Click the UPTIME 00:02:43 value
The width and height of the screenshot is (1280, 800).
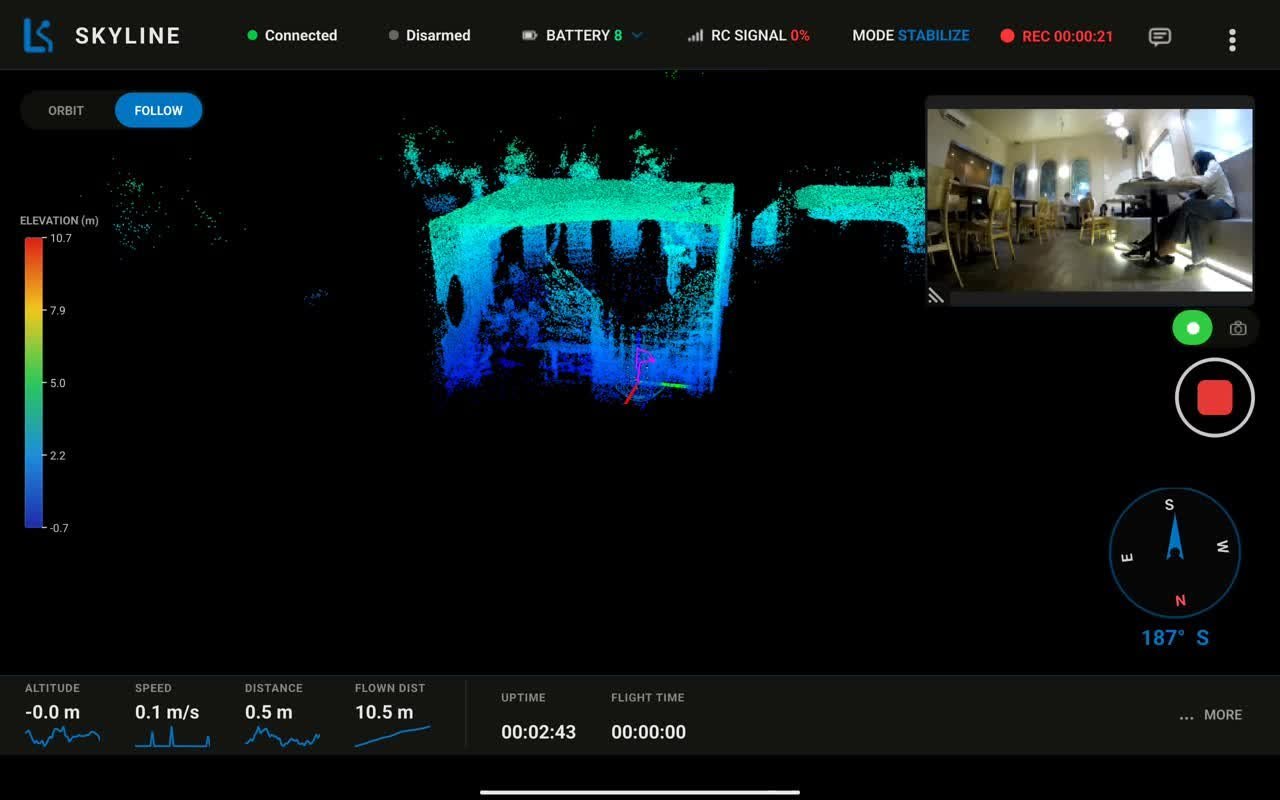[x=538, y=732]
